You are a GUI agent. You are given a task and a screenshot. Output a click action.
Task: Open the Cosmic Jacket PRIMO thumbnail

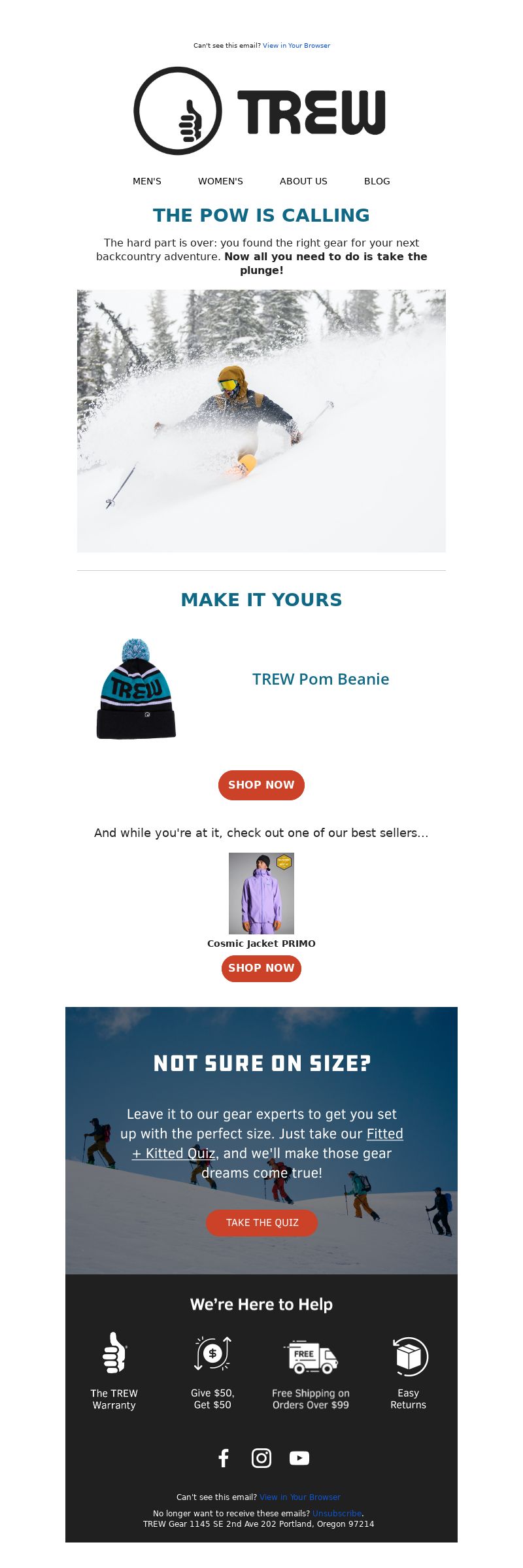pyautogui.click(x=261, y=893)
